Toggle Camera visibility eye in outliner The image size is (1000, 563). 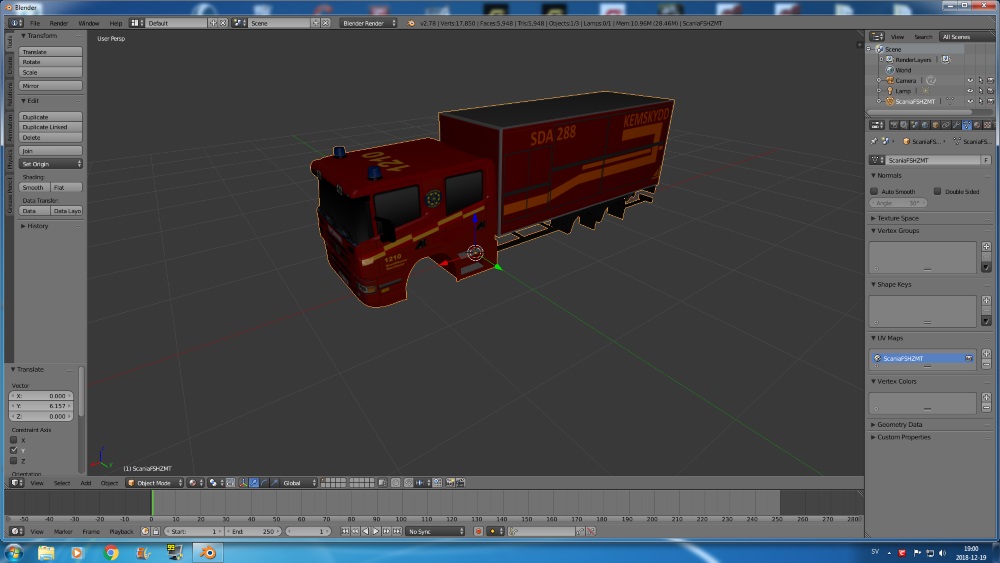(x=970, y=80)
